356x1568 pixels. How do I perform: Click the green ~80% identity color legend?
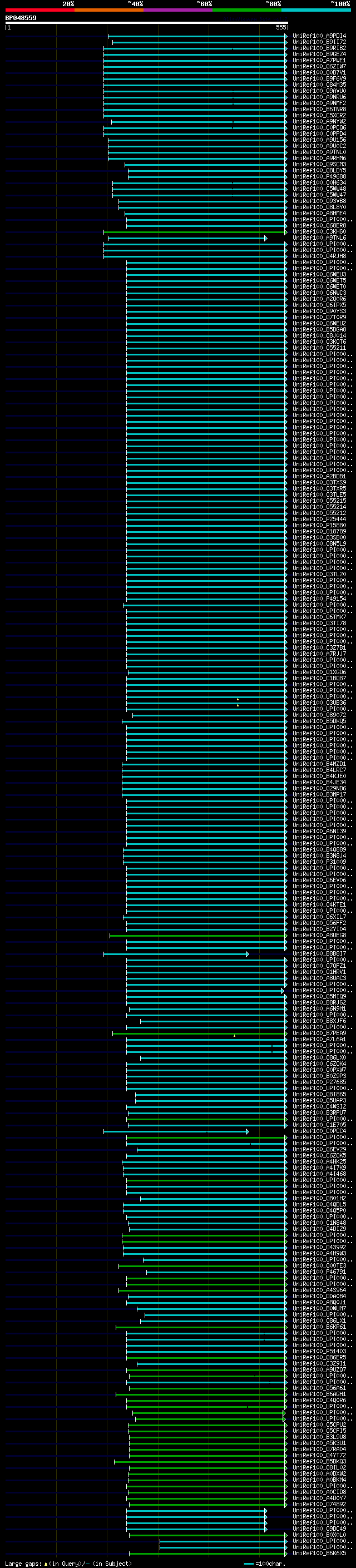[247, 10]
